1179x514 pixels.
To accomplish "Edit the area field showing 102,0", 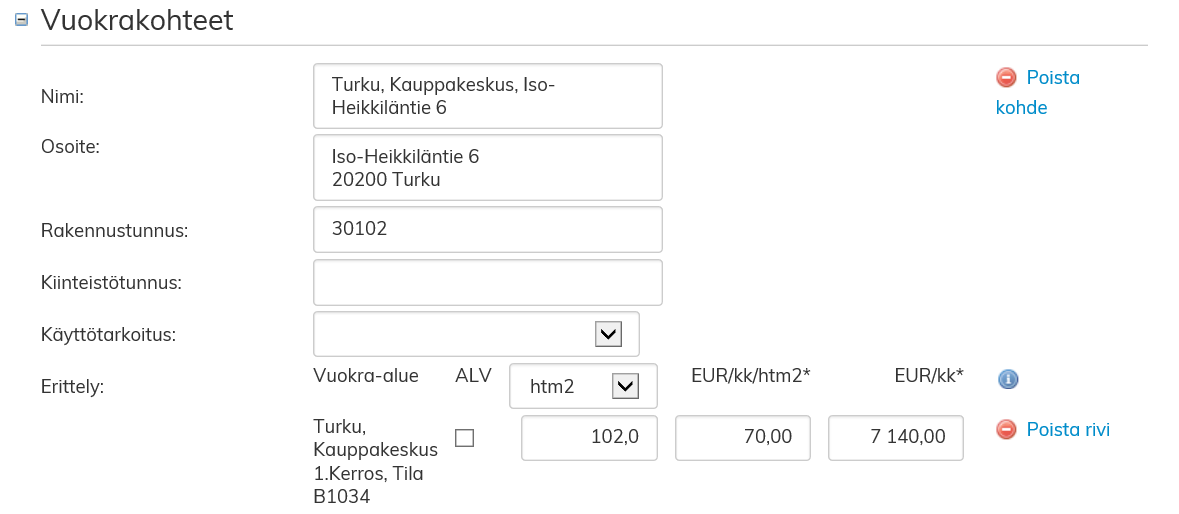I will [x=589, y=438].
